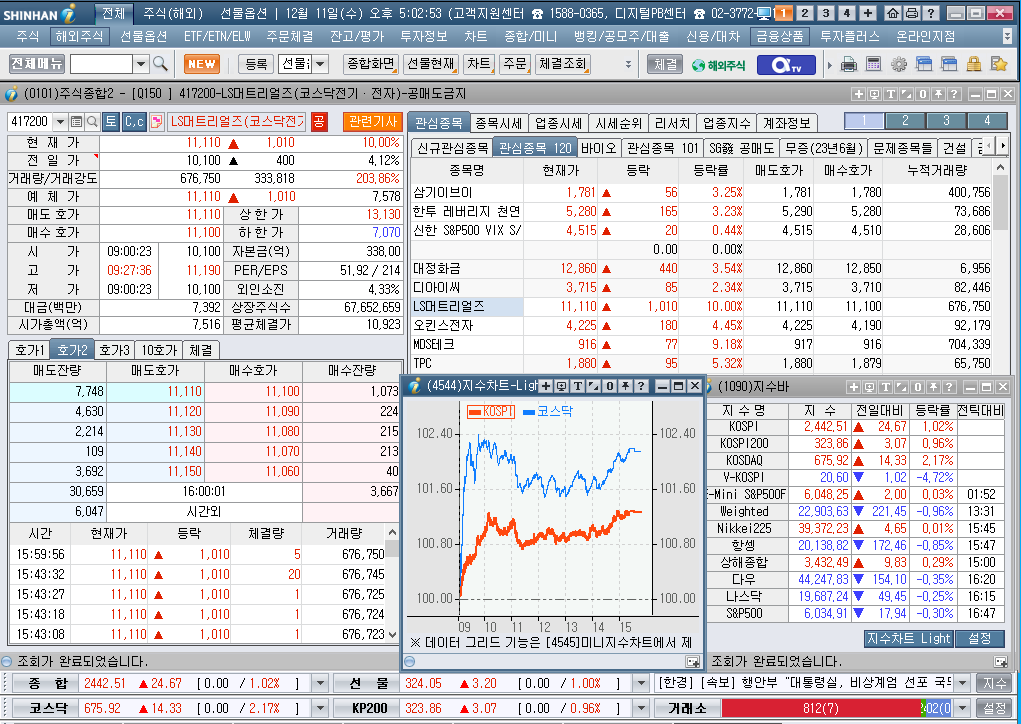
Task: Click the 전체메뉴 button
Action: point(37,64)
